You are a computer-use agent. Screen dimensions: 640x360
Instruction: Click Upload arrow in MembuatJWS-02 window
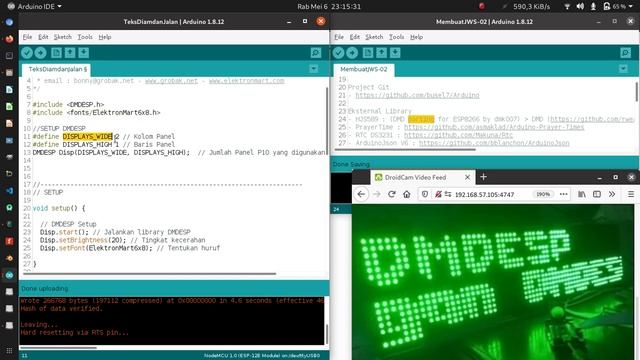coord(352,53)
